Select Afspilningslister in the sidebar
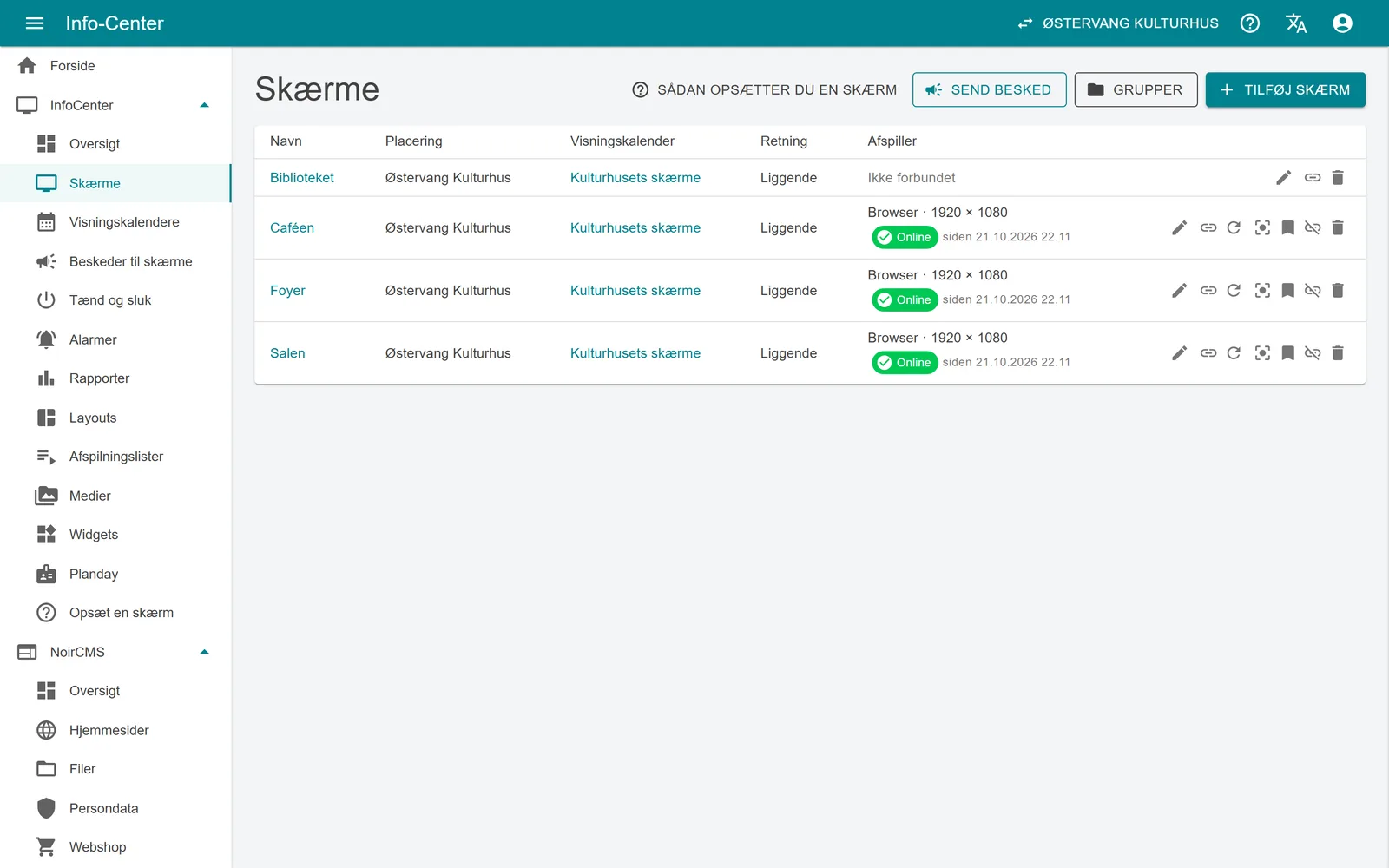This screenshot has width=1389, height=868. (115, 457)
